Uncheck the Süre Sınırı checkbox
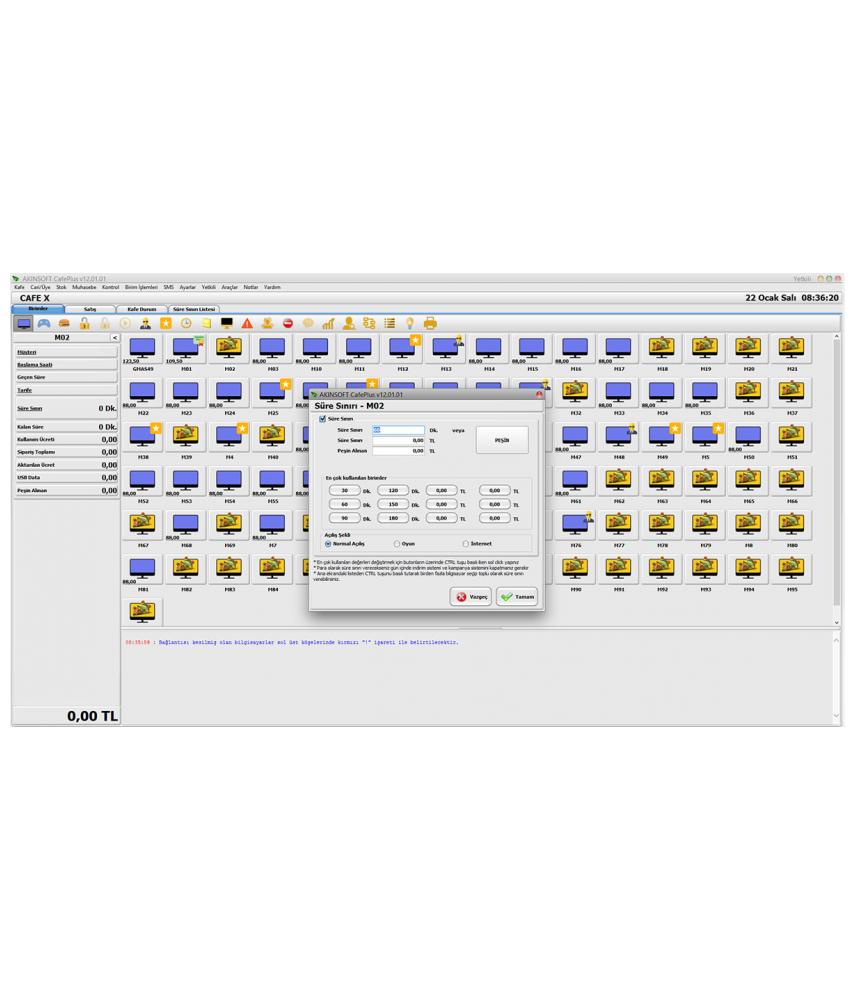 (322, 419)
